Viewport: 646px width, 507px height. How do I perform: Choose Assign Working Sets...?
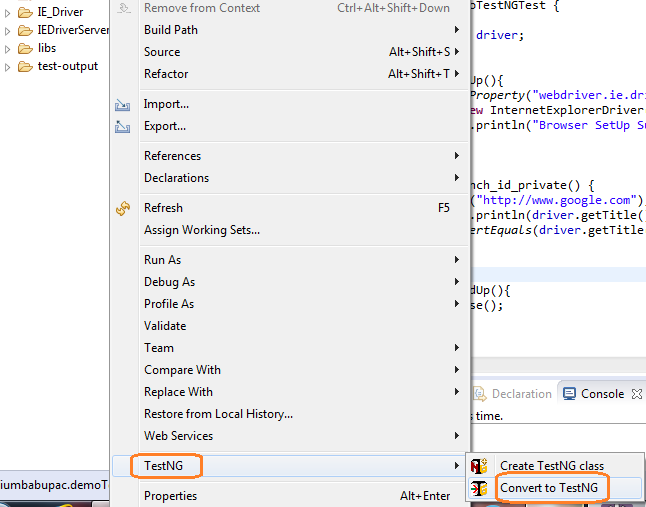(x=290, y=230)
